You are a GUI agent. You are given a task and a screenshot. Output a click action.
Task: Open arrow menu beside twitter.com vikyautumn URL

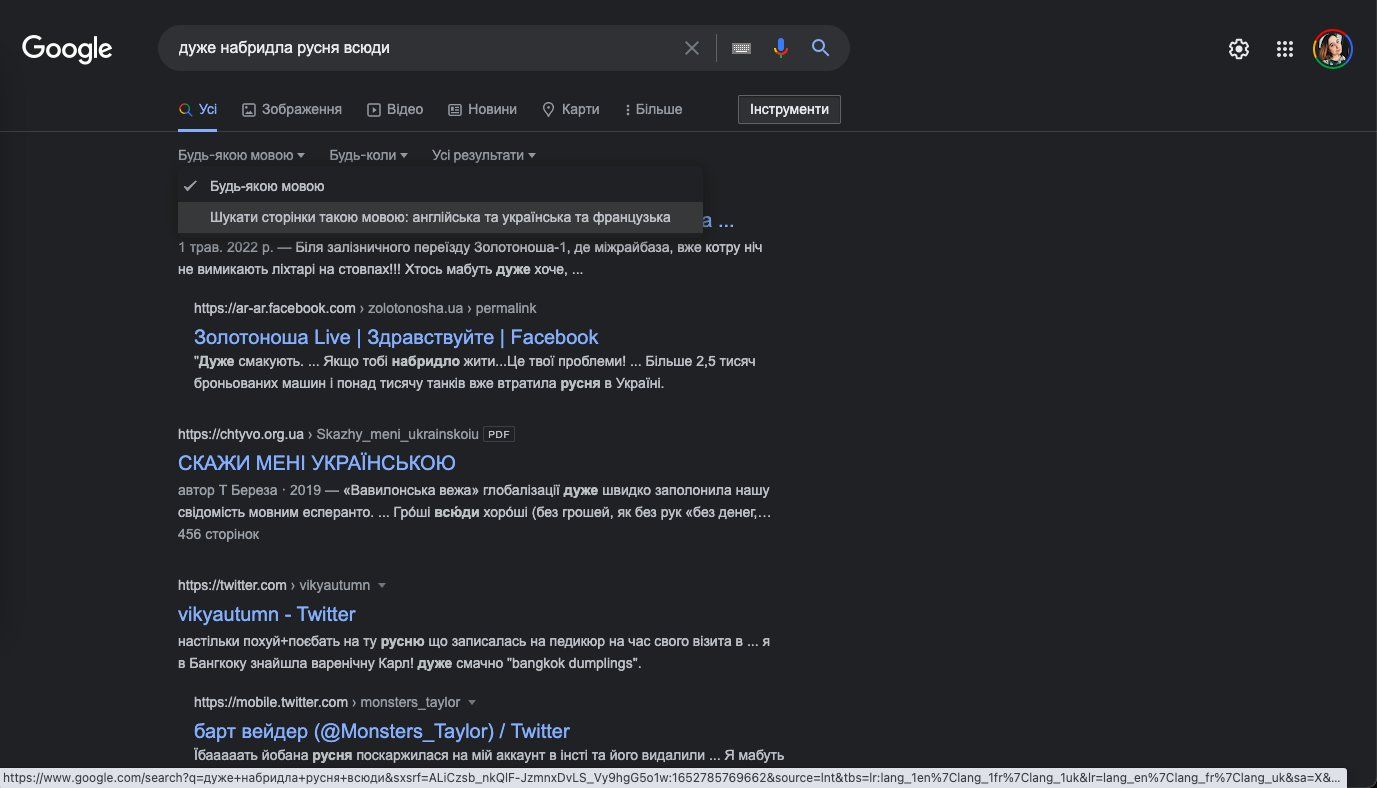tap(382, 585)
